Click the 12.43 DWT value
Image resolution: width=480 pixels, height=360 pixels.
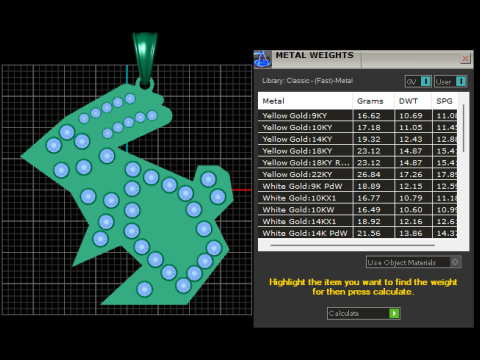pos(411,139)
